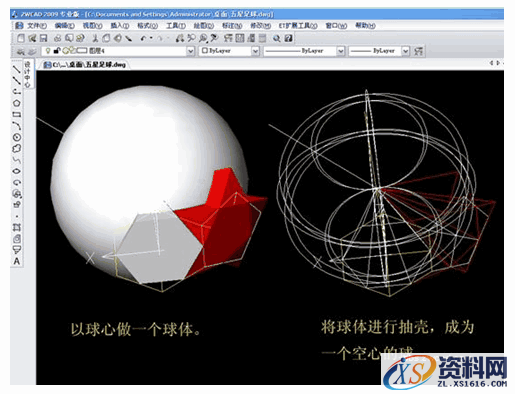Image resolution: width=515 pixels, height=394 pixels.
Task: Click the Layer properties manager icon
Action: click(21, 51)
